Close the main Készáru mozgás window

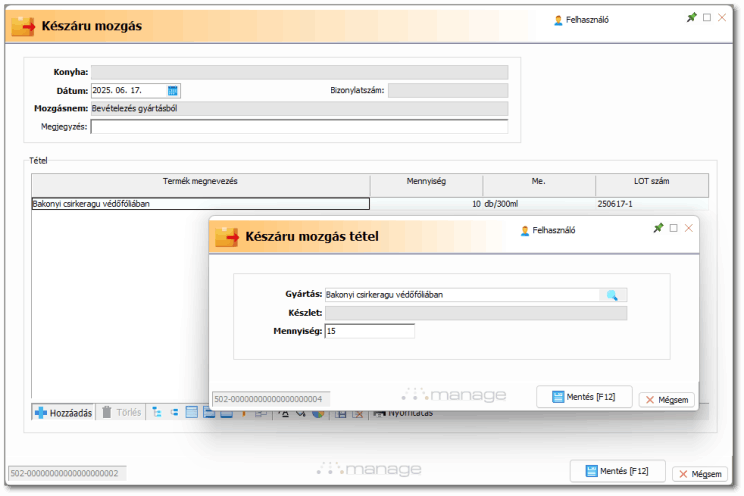click(722, 18)
